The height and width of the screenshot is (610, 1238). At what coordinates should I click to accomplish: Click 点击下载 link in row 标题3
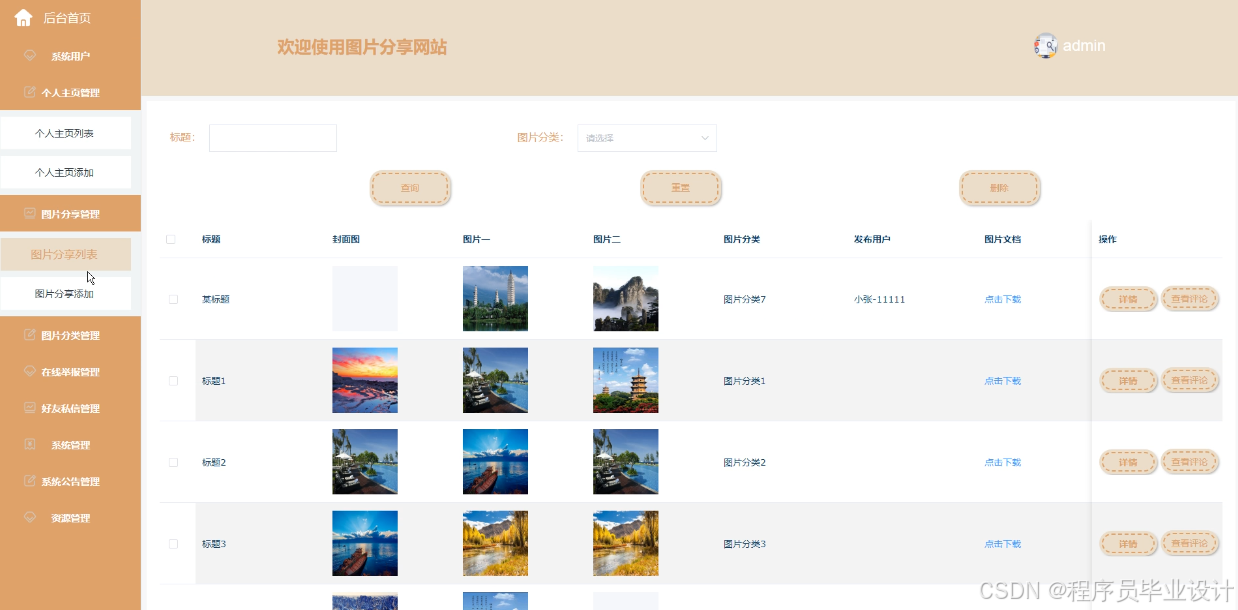click(x=1002, y=544)
